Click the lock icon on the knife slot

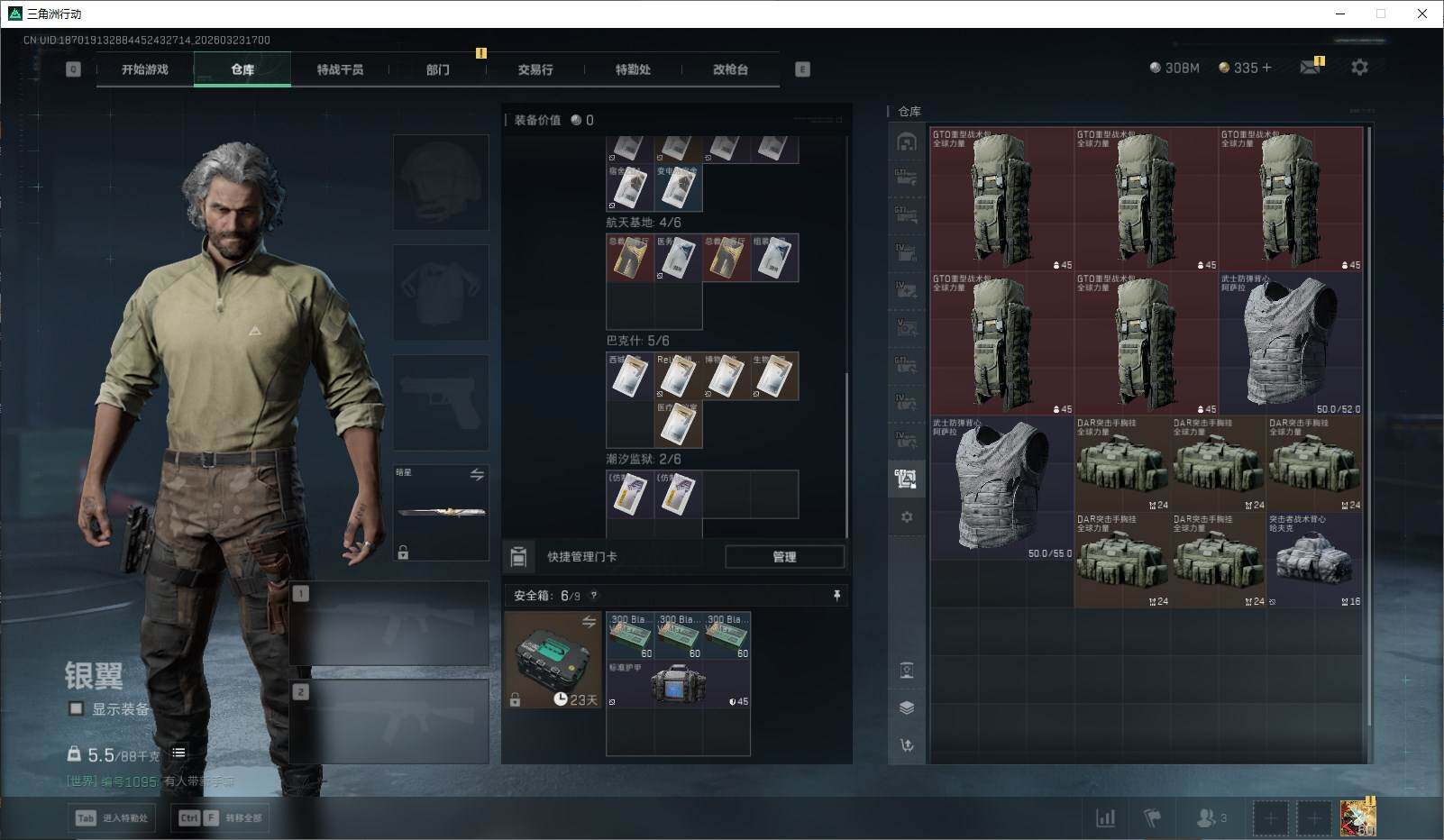[403, 552]
